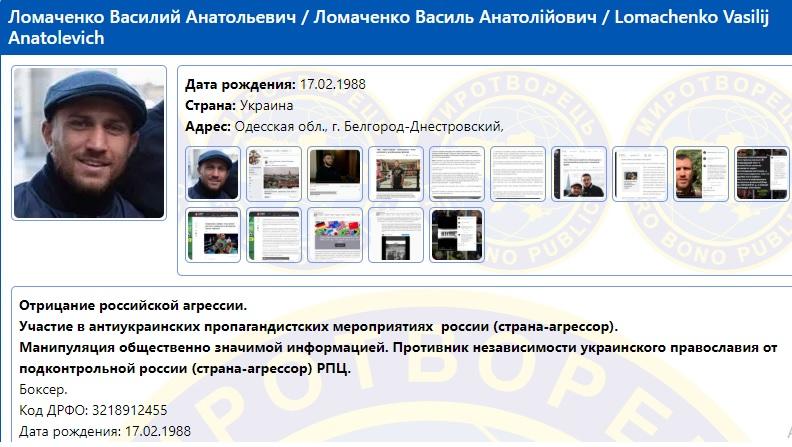Click the Дата рождения 17.02.1988 line beside the photo

click(276, 83)
